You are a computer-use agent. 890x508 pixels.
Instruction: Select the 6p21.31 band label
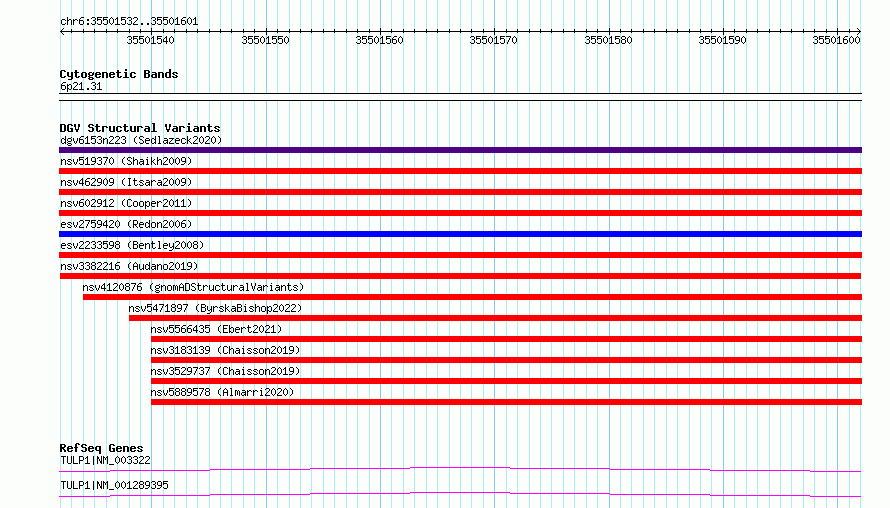[x=81, y=86]
